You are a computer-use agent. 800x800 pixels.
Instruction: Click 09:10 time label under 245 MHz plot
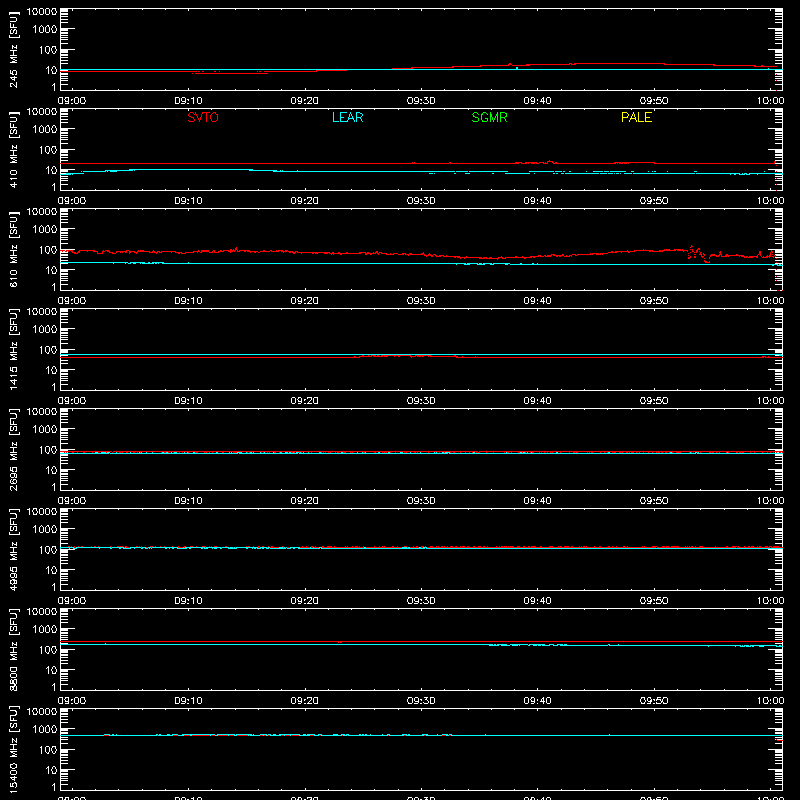188,101
